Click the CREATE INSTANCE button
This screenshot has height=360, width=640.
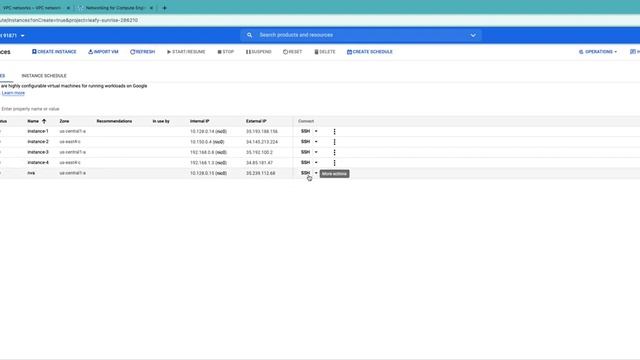click(54, 52)
